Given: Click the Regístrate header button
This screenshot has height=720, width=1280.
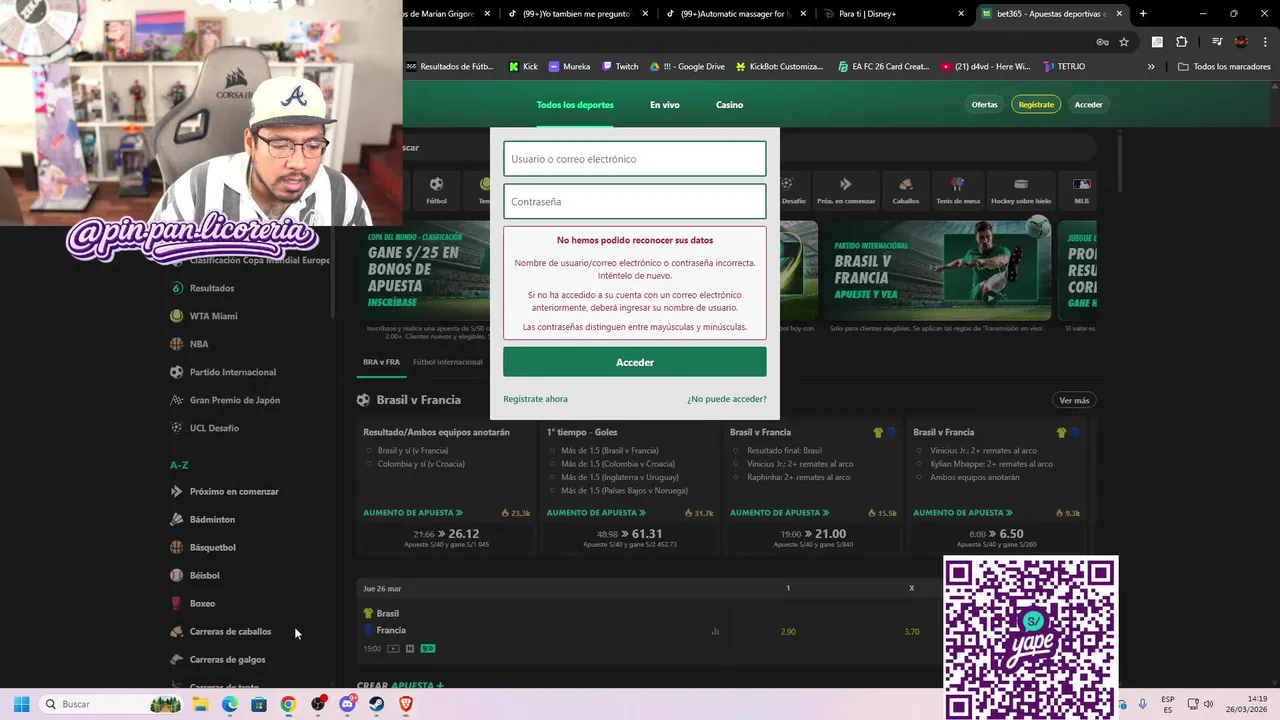Looking at the screenshot, I should pos(1036,105).
